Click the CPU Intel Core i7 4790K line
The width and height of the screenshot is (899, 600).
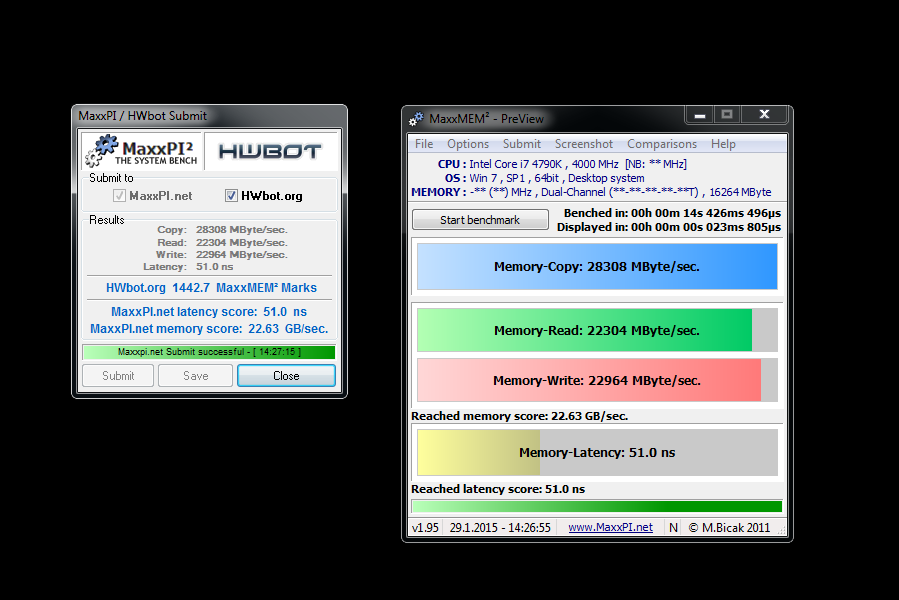pos(562,164)
